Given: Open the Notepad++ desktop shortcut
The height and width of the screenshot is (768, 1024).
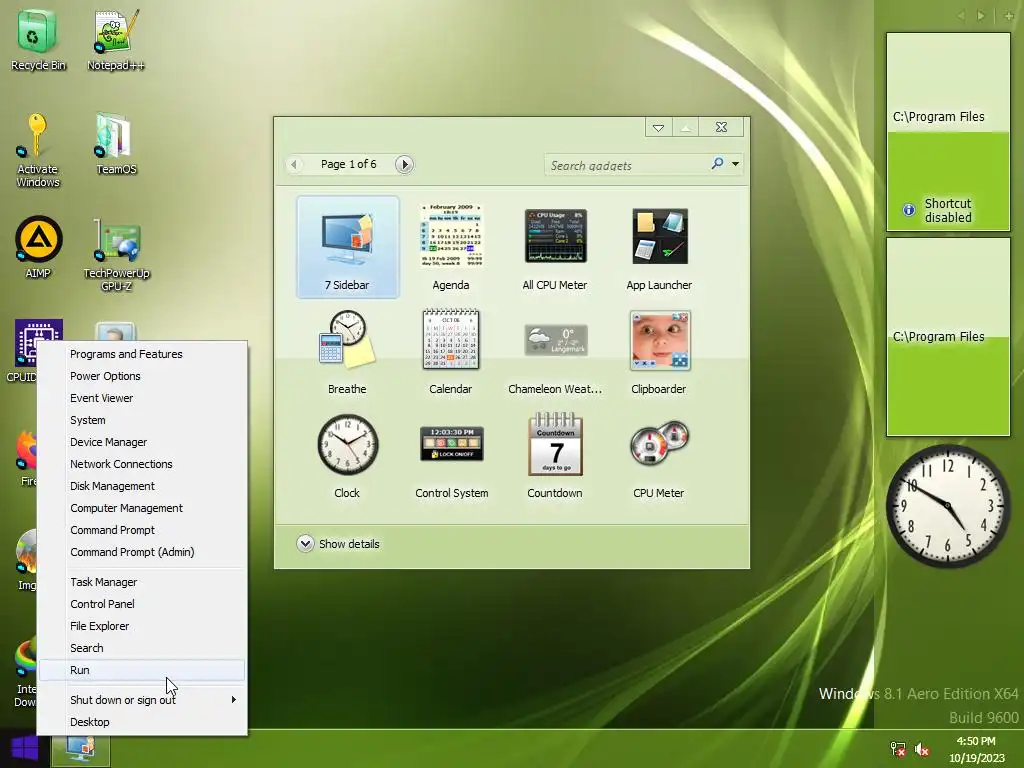Looking at the screenshot, I should tap(116, 39).
